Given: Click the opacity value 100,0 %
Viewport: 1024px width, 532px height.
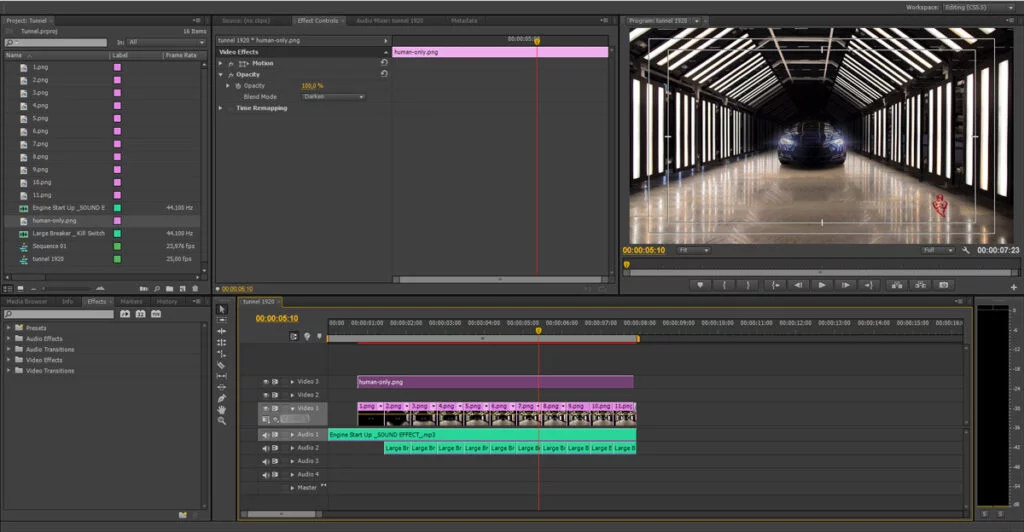Looking at the screenshot, I should click(x=312, y=86).
